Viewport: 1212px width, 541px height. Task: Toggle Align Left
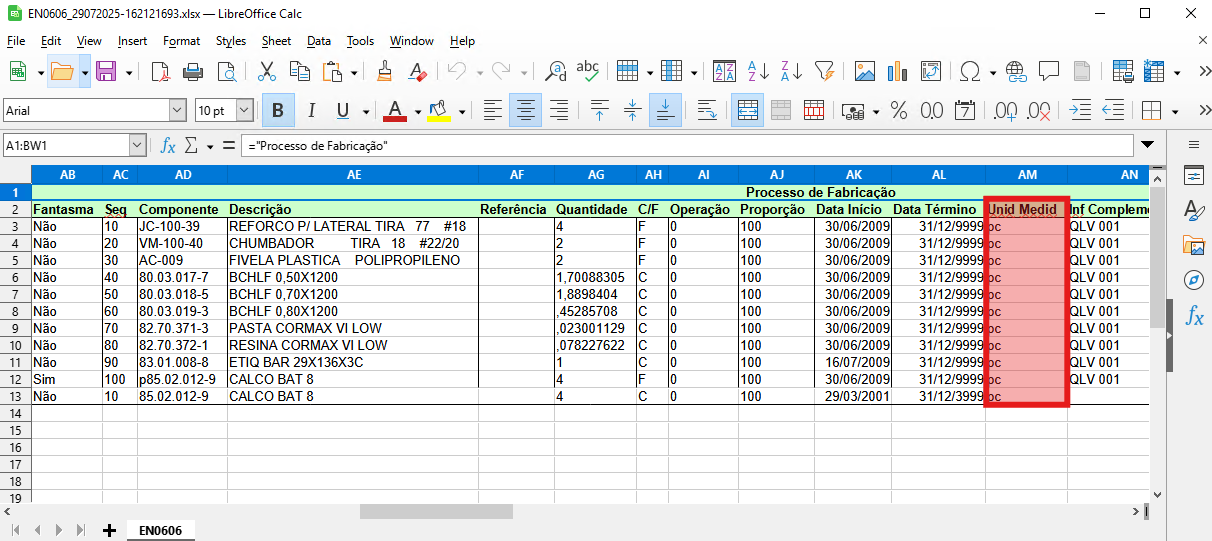(492, 110)
